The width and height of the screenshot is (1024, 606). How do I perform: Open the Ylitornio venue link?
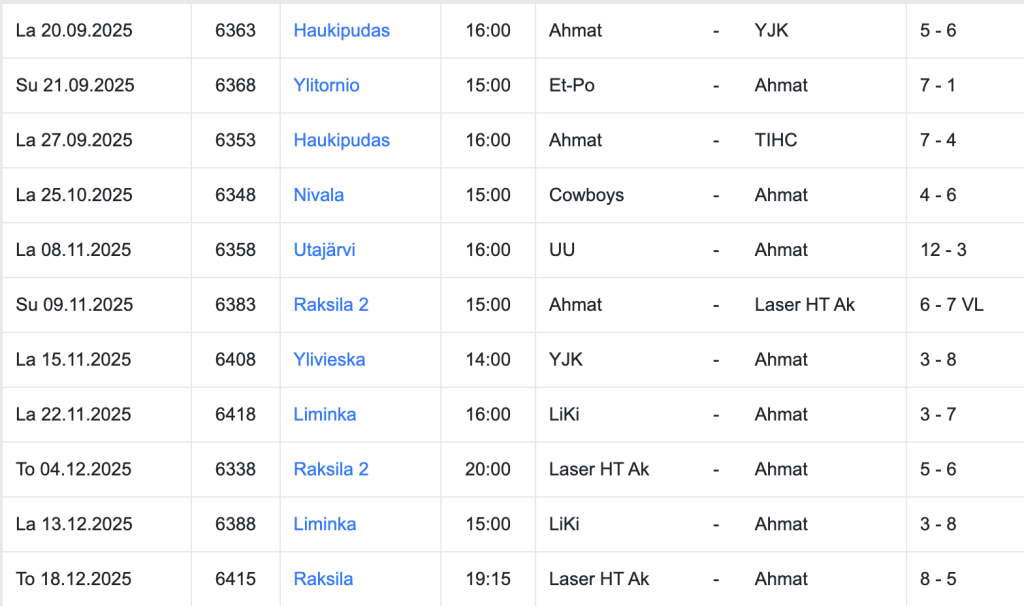326,86
